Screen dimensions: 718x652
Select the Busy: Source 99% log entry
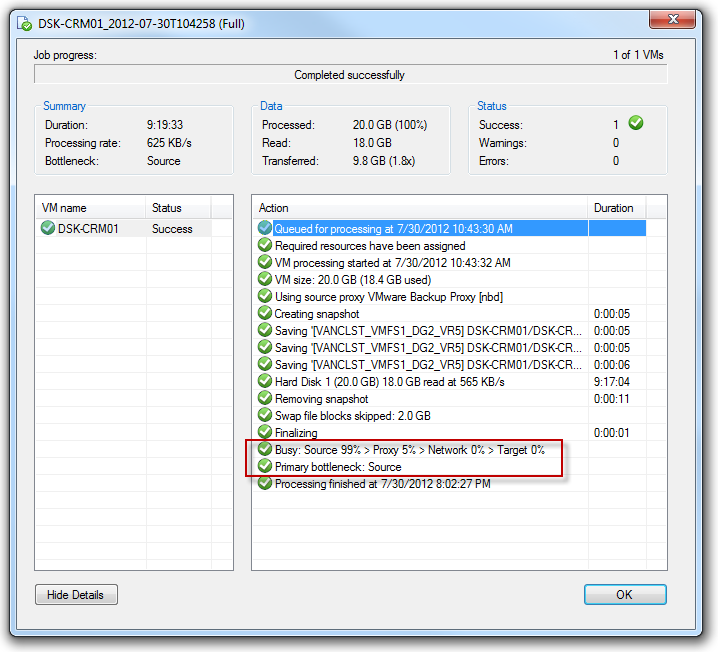[x=409, y=450]
